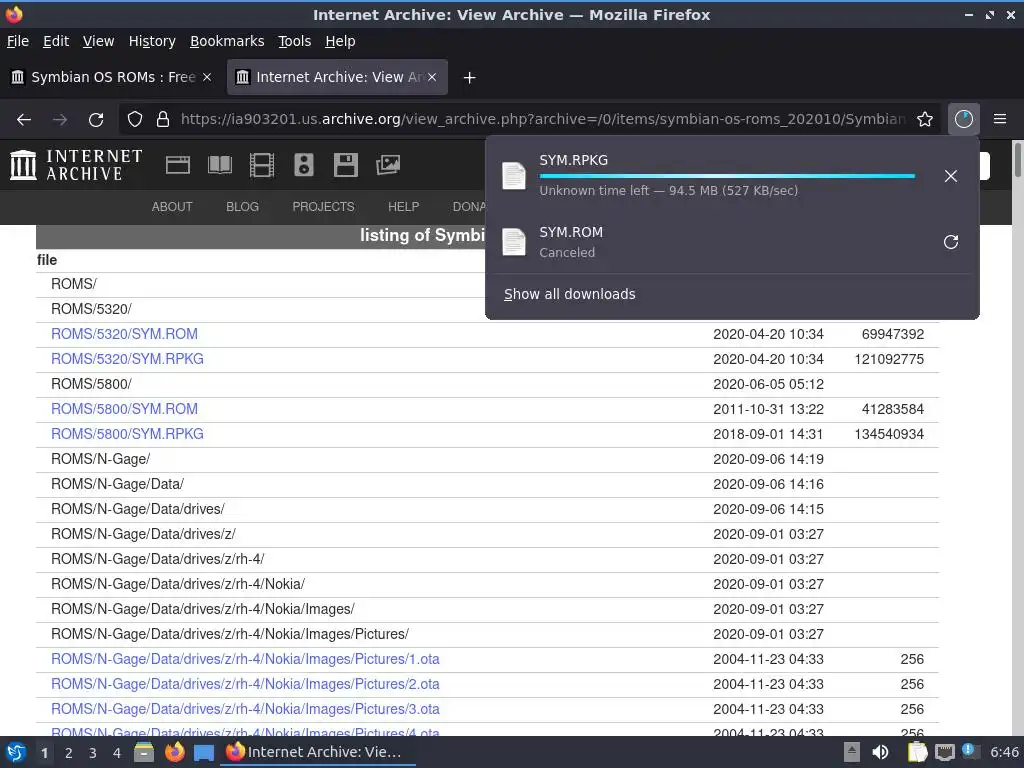Open a new tab with plus
Image resolution: width=1024 pixels, height=768 pixels.
click(469, 78)
